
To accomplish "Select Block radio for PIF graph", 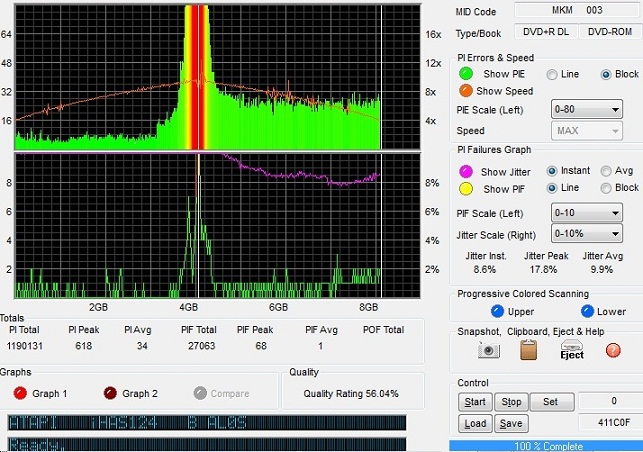I will [x=606, y=188].
